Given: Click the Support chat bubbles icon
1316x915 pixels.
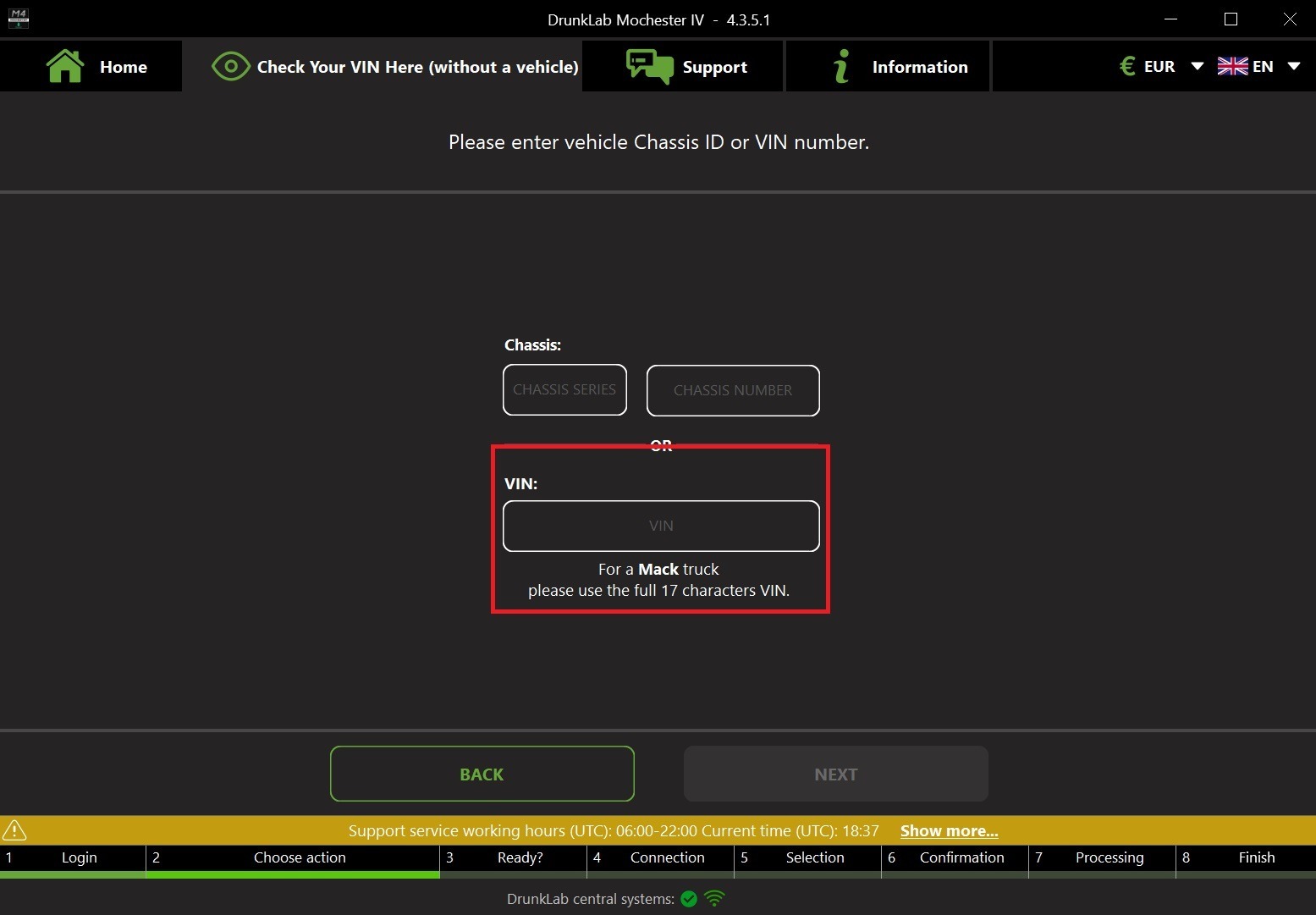Looking at the screenshot, I should (x=649, y=66).
